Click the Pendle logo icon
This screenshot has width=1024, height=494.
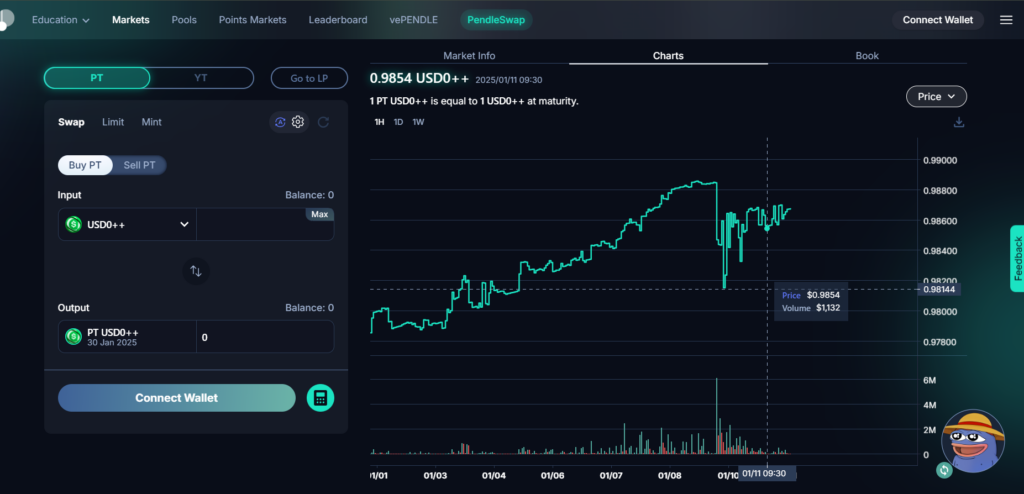(7, 20)
